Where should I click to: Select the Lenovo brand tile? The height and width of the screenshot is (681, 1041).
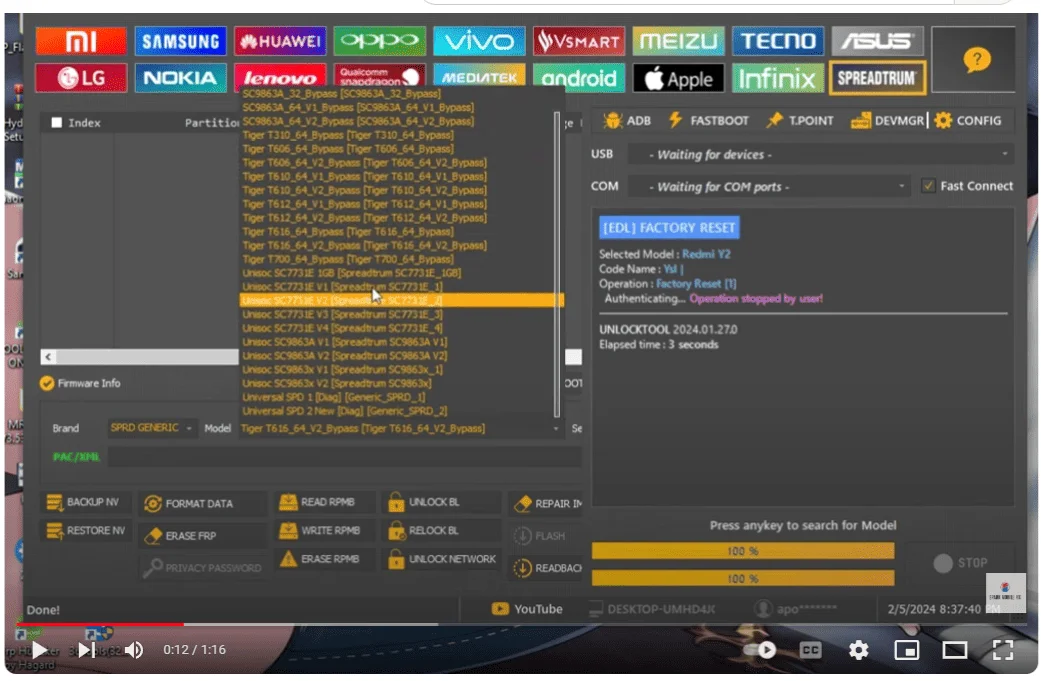coord(280,77)
